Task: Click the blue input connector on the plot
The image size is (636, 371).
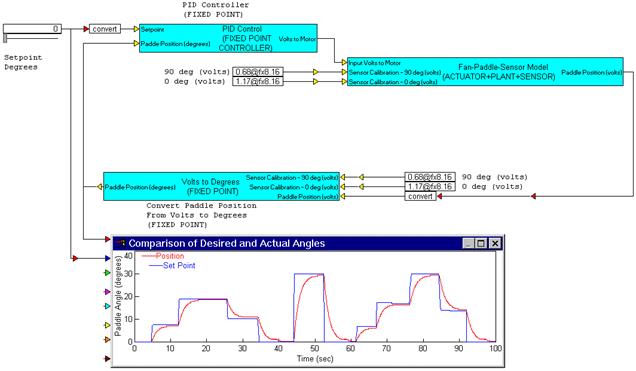Action: pos(107,258)
